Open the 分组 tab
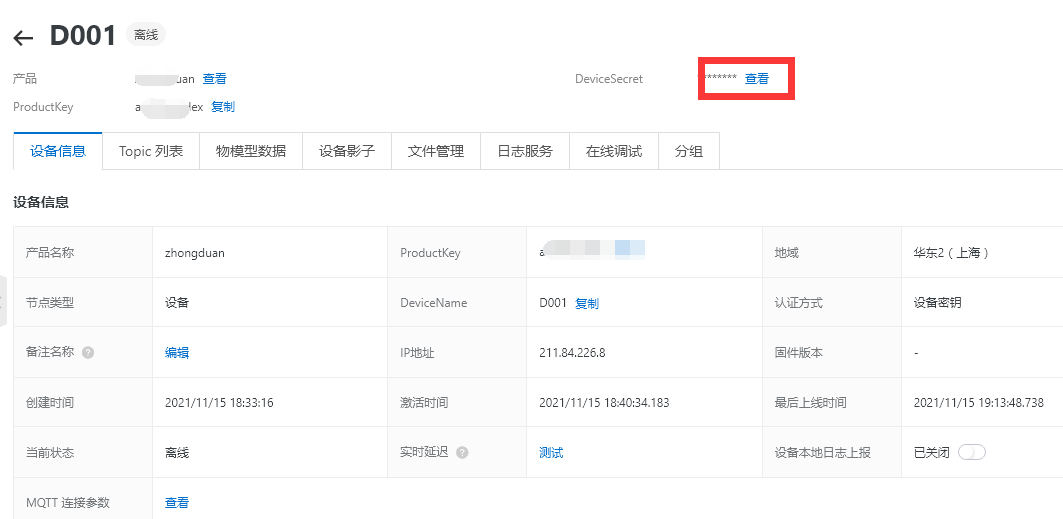 coord(689,151)
